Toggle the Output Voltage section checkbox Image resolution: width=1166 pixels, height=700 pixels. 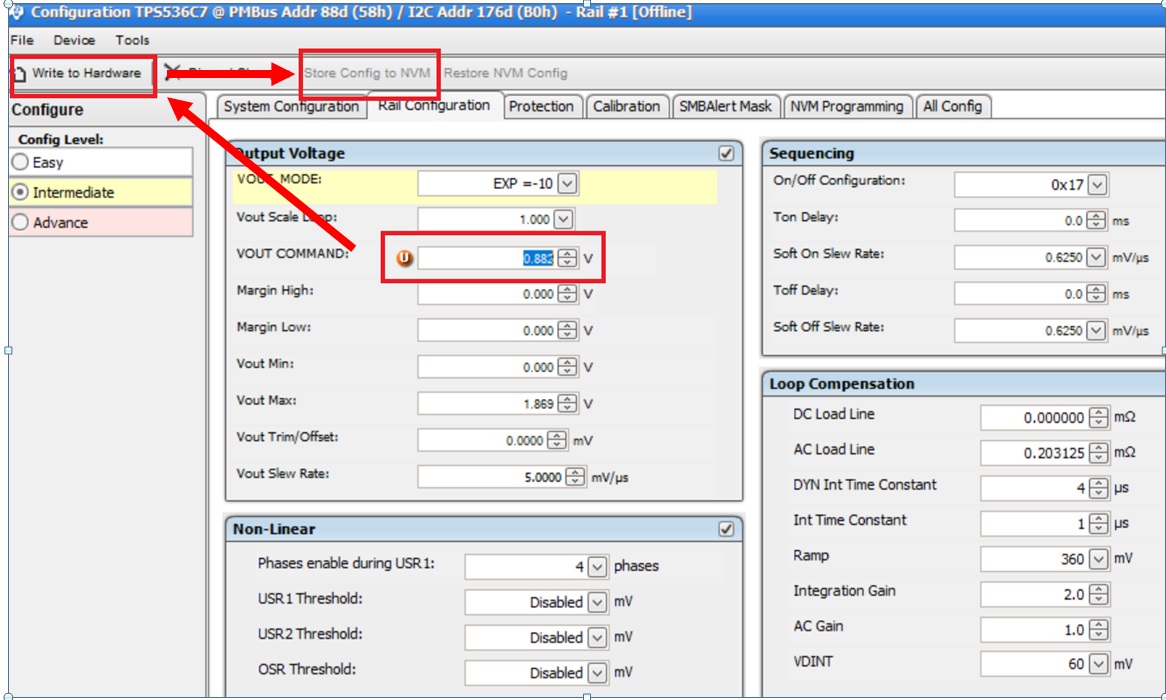coord(726,153)
